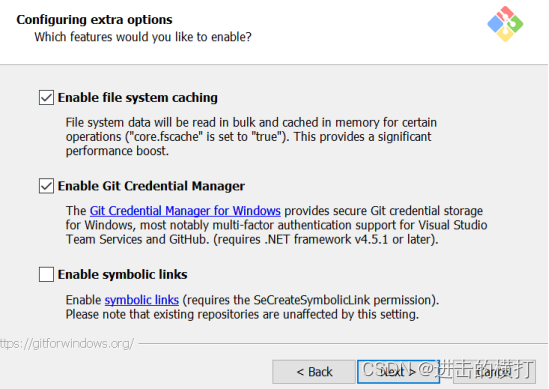Click the 'Configuring extra options' heading
This screenshot has width=549, height=389.
pos(95,20)
